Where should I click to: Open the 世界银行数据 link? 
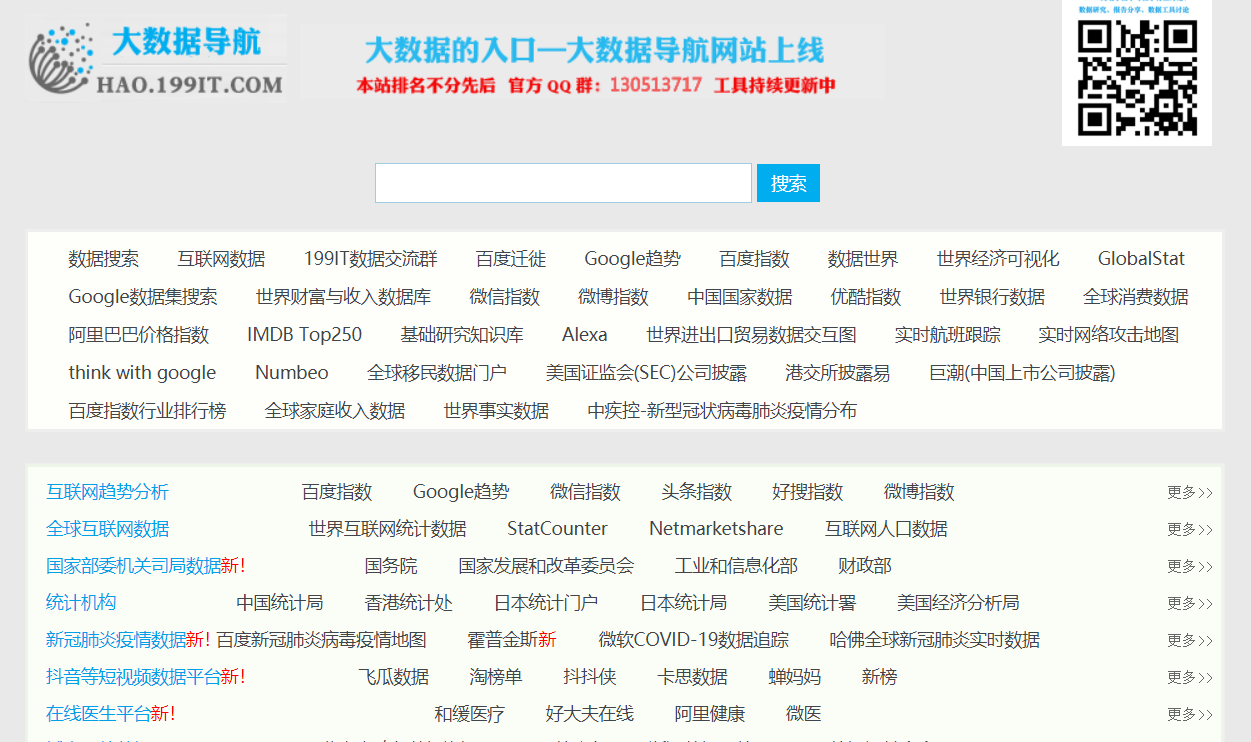pyautogui.click(x=992, y=297)
